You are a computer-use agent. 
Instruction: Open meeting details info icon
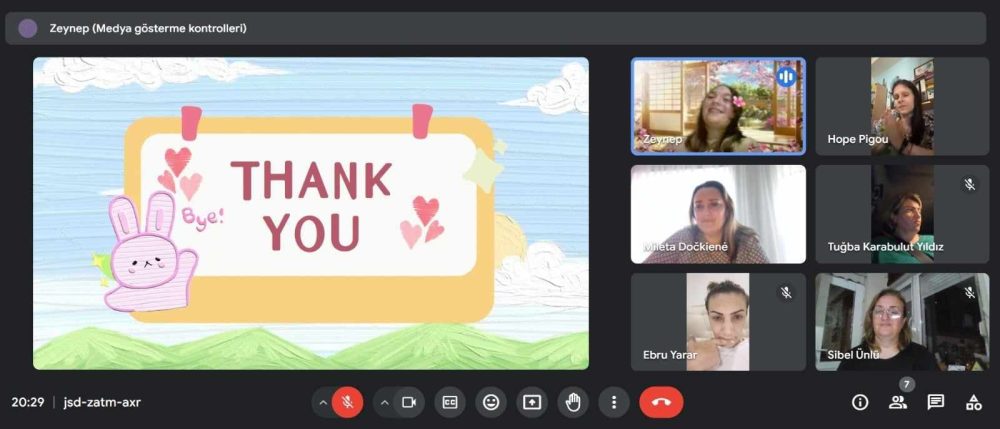tap(860, 402)
